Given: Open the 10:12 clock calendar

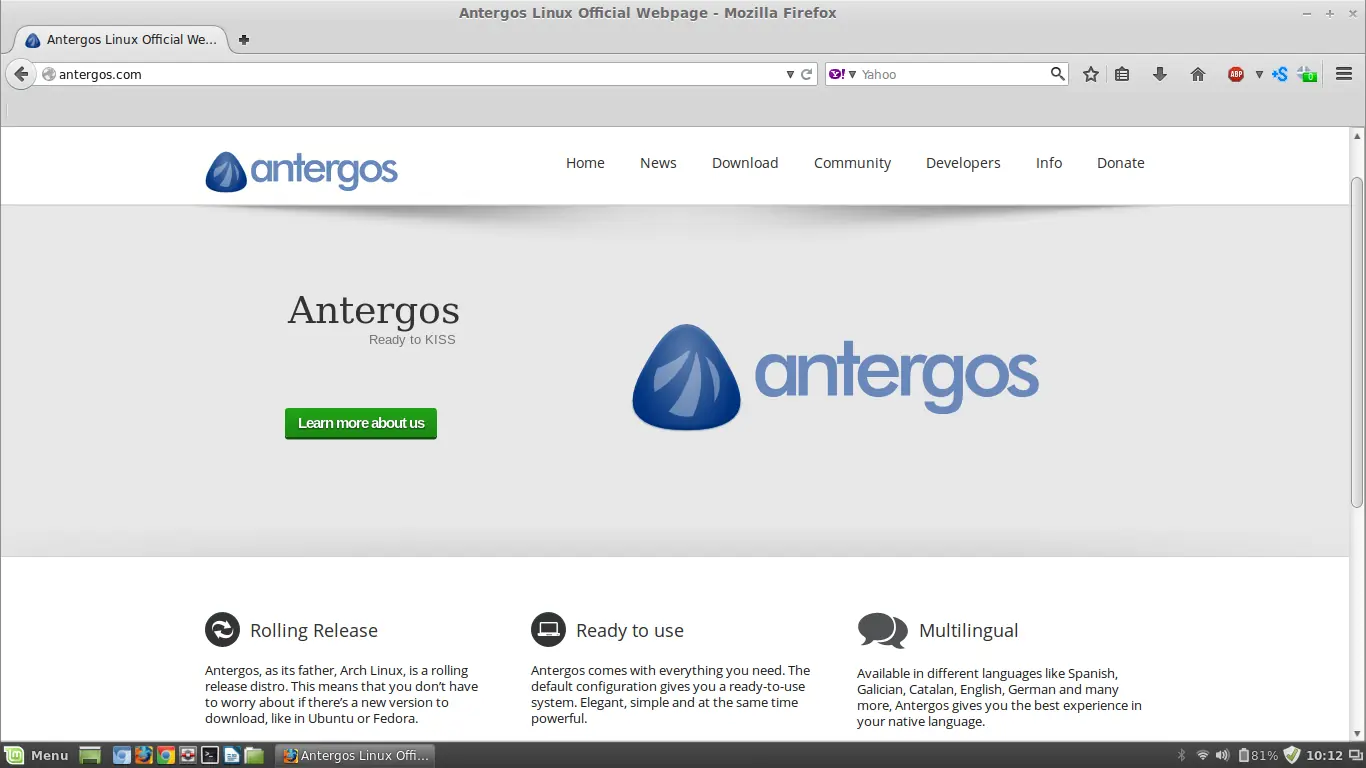Looking at the screenshot, I should [1324, 755].
